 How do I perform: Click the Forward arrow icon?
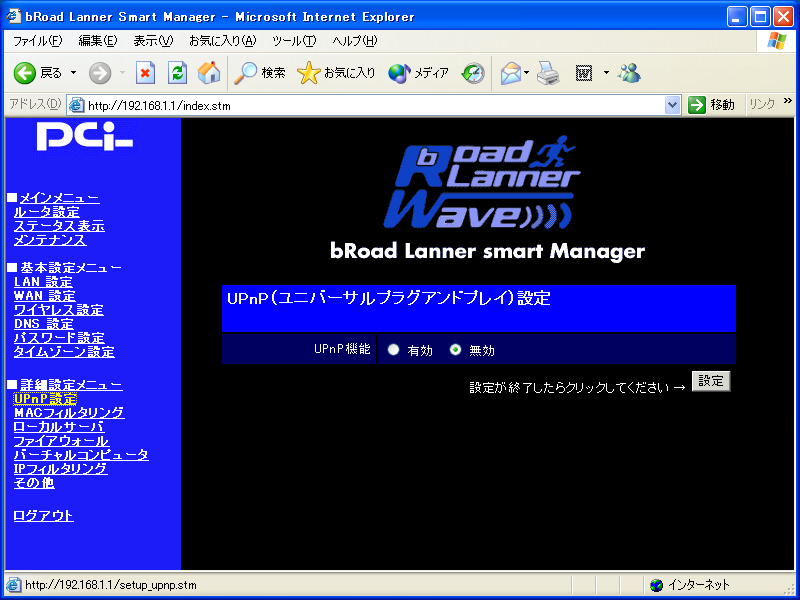coord(99,73)
